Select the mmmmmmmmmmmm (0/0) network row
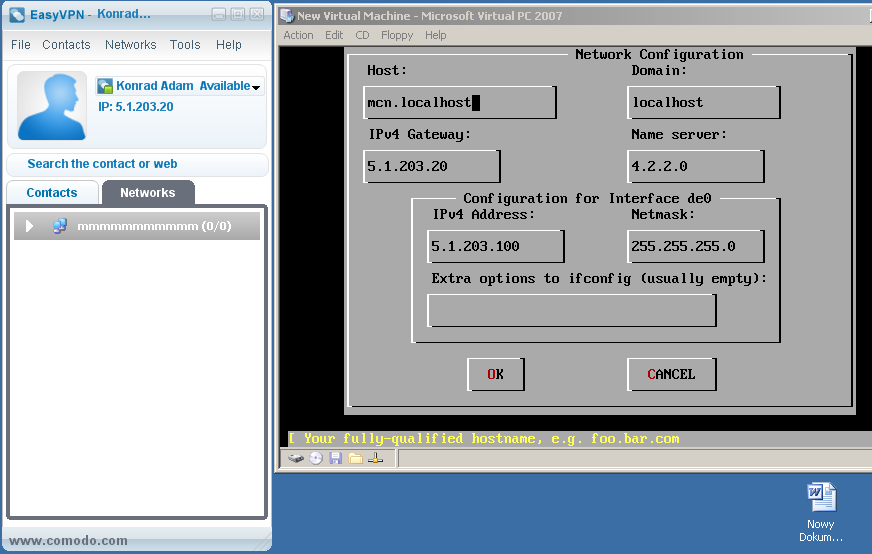 (137, 226)
